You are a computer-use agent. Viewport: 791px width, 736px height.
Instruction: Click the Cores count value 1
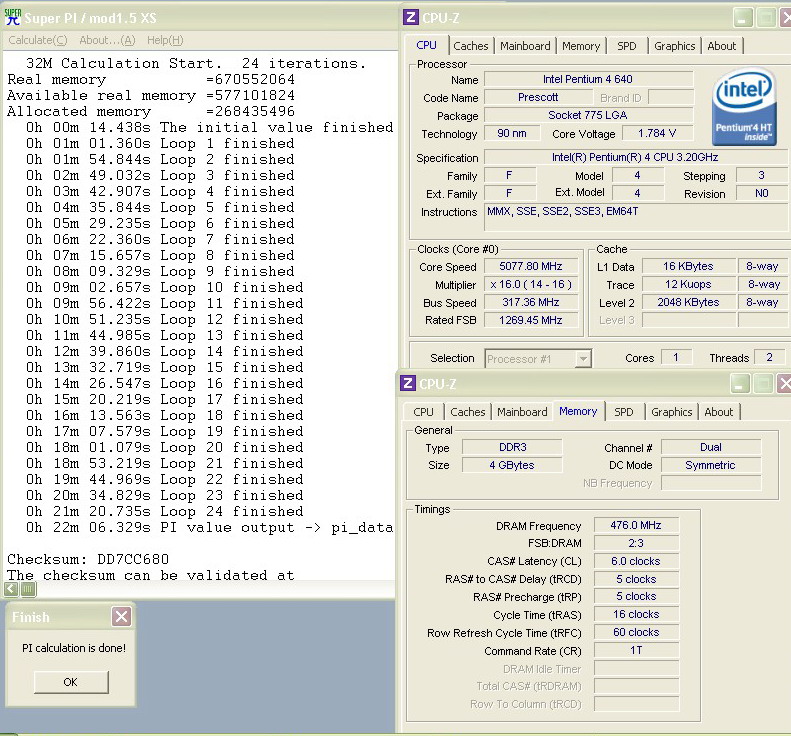(x=676, y=357)
